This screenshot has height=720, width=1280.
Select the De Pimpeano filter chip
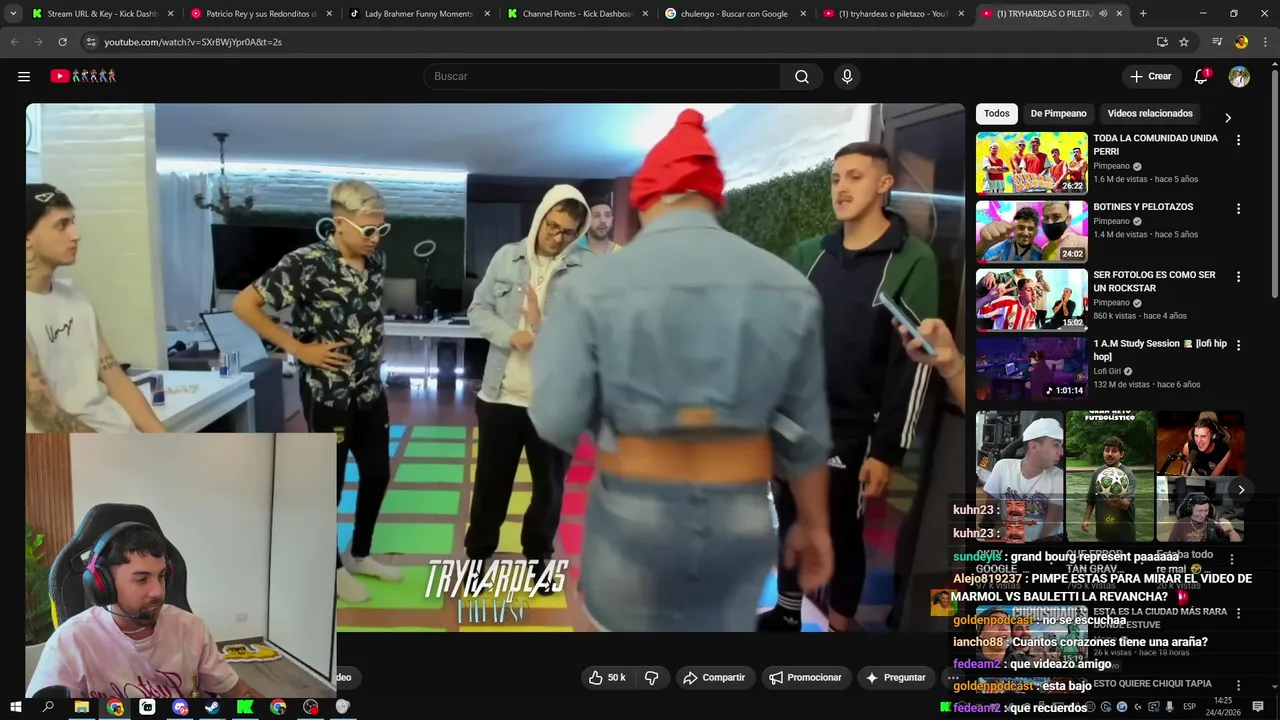[1058, 114]
